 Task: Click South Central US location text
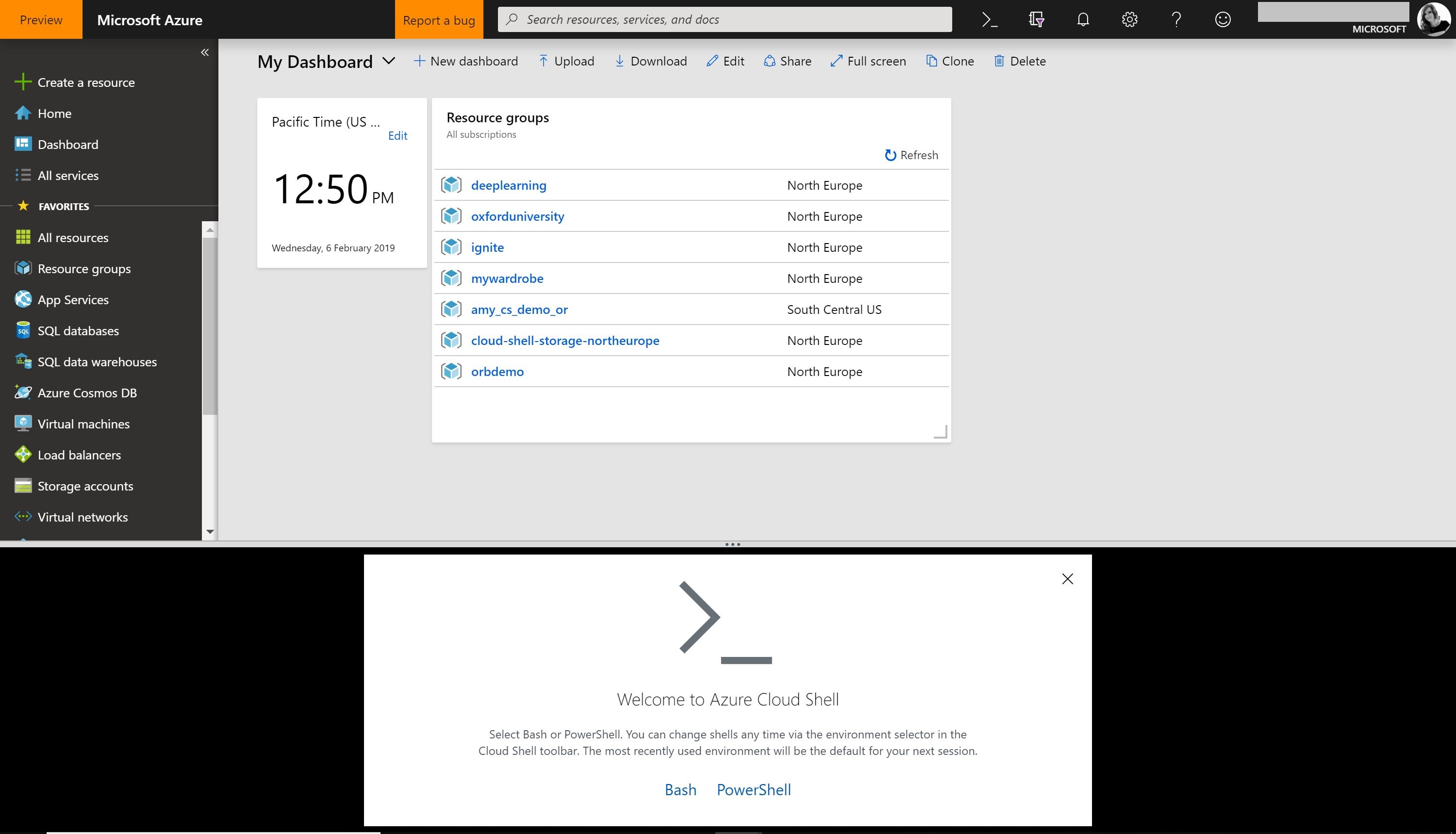tap(834, 310)
